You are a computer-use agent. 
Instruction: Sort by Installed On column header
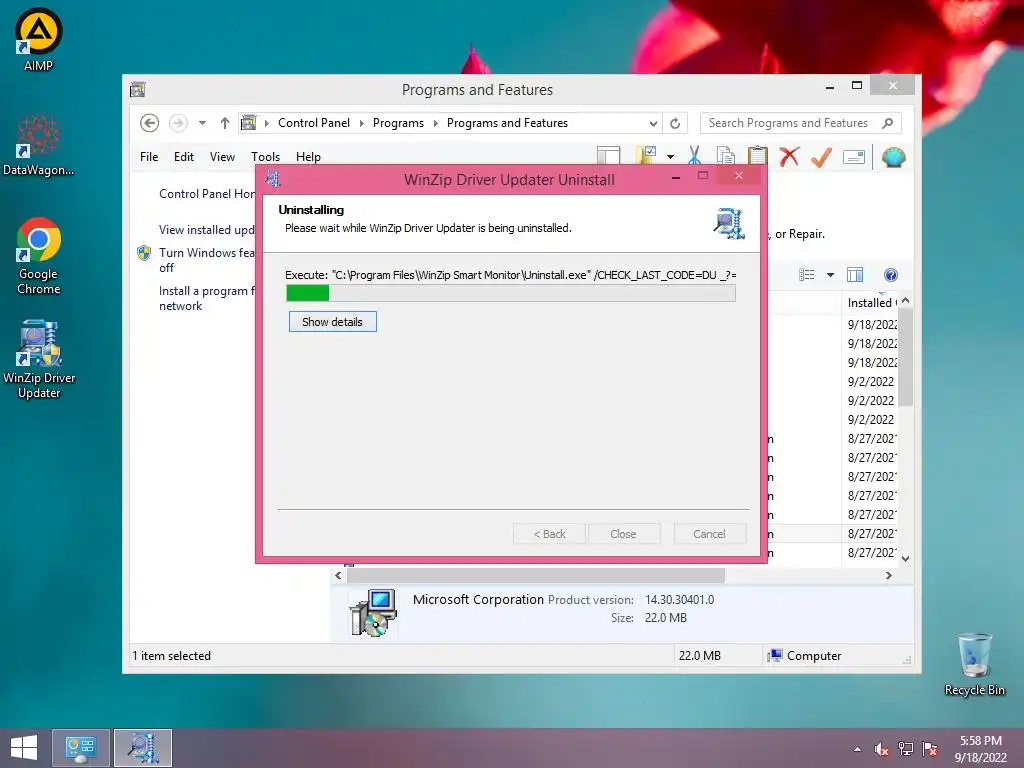click(x=871, y=302)
